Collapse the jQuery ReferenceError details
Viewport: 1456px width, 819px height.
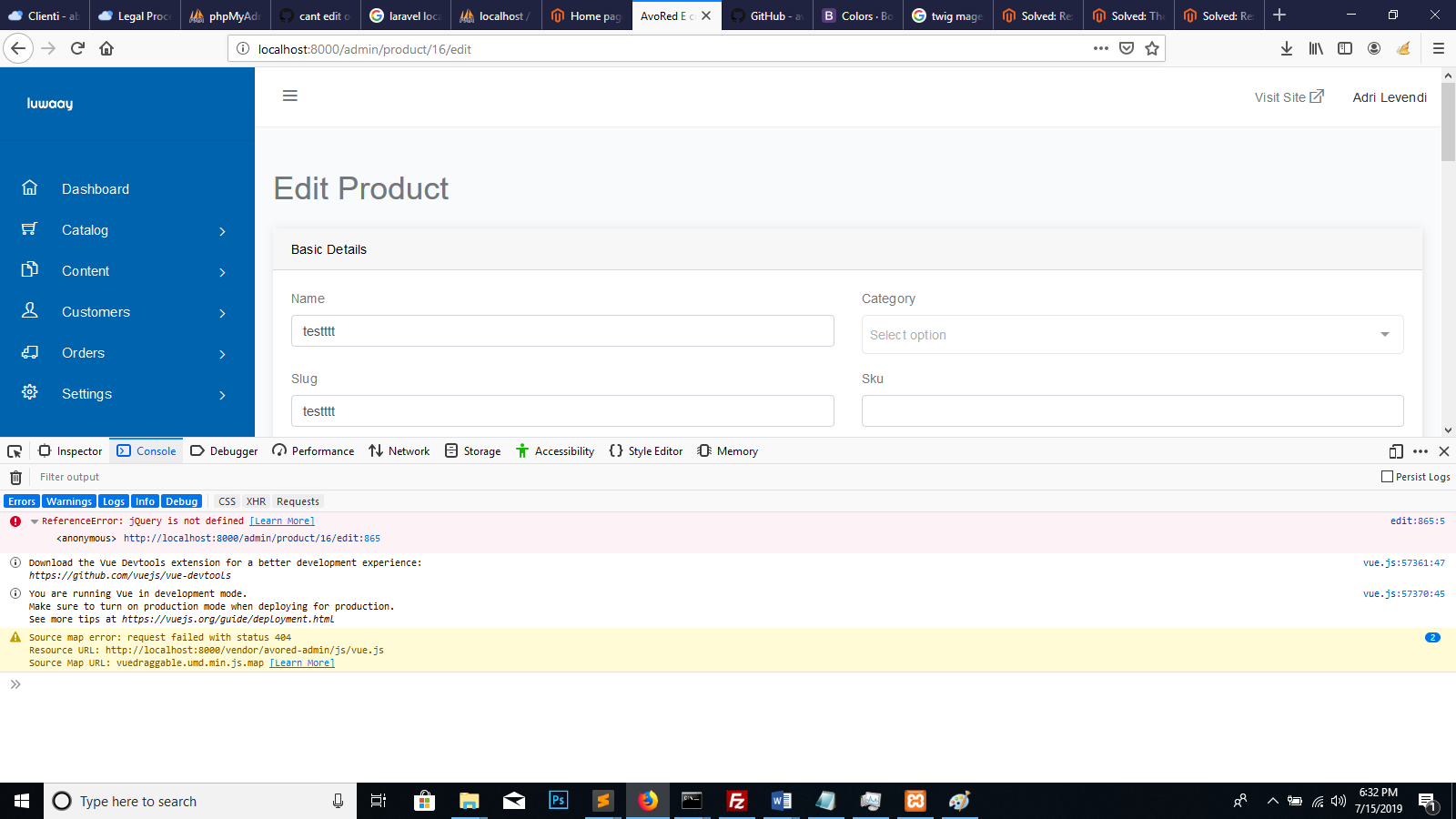coord(35,521)
